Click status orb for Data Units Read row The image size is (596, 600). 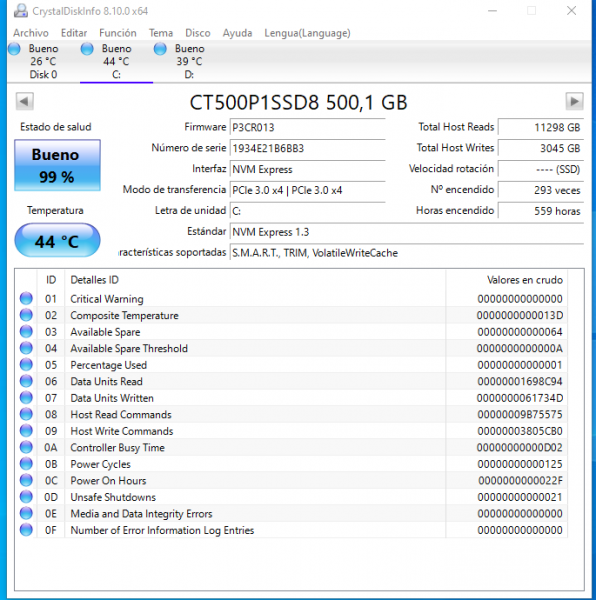(x=26, y=381)
